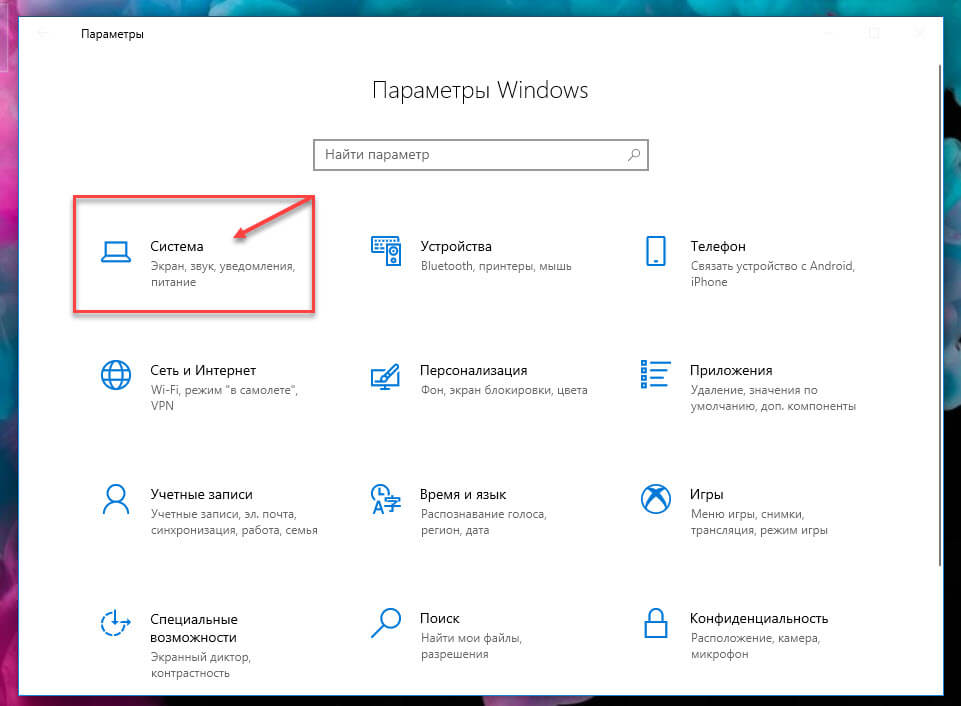Image resolution: width=961 pixels, height=706 pixels.
Task: Open the Поиск magnifier category icon
Action: 386,623
